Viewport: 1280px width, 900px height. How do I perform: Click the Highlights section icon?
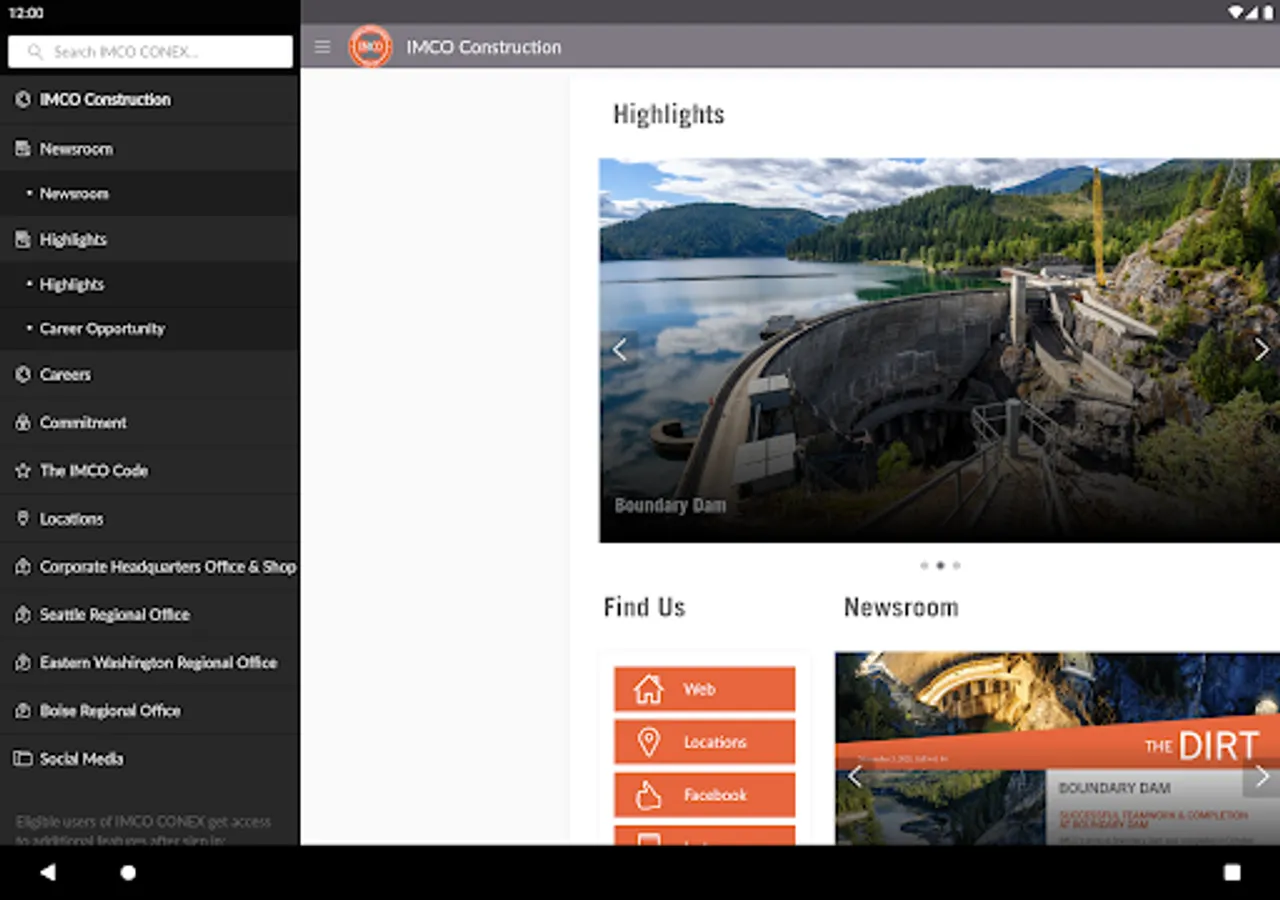click(x=23, y=240)
